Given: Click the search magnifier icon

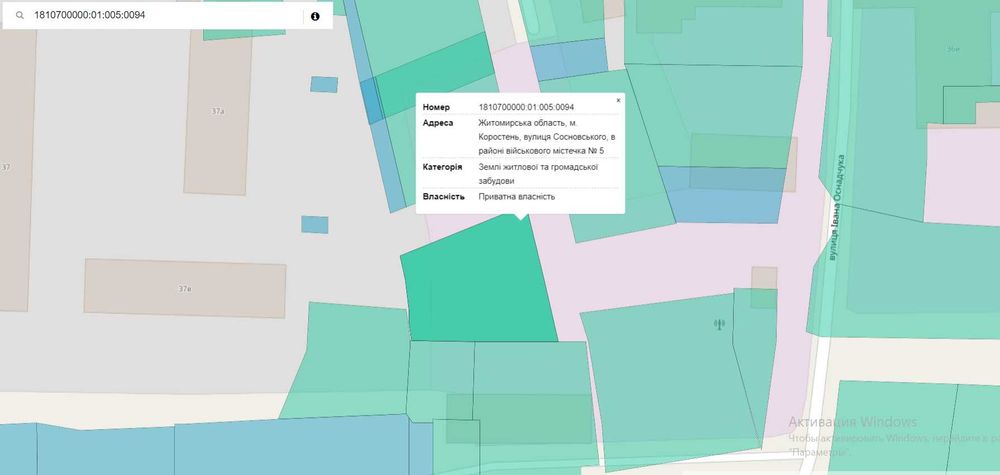Looking at the screenshot, I should (20, 15).
